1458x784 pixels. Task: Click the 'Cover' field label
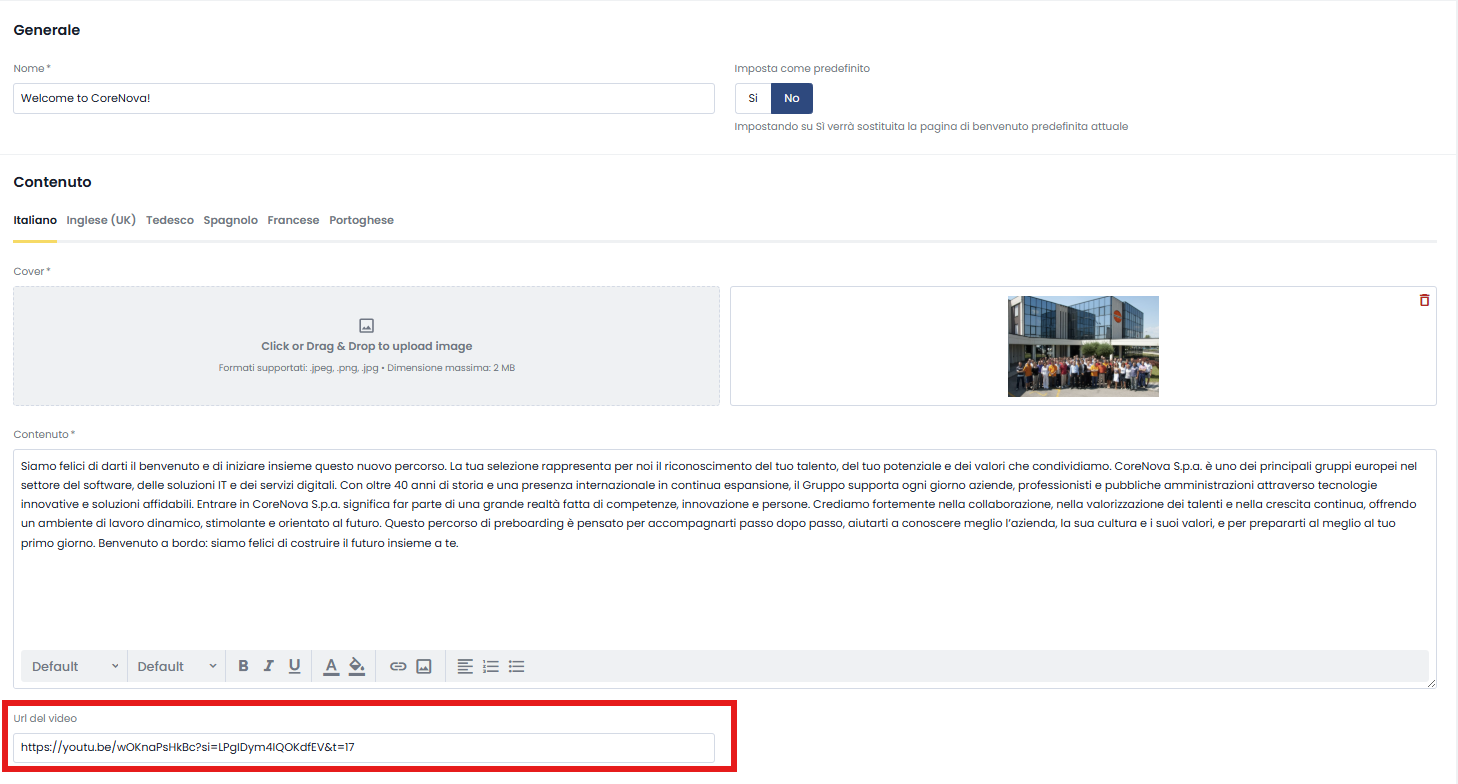point(32,271)
